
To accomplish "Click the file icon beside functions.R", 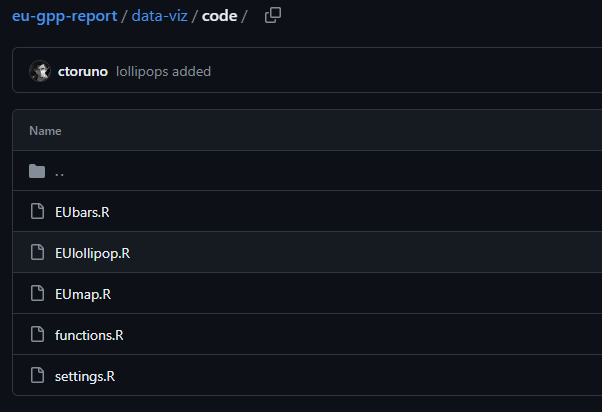I will click(x=37, y=334).
